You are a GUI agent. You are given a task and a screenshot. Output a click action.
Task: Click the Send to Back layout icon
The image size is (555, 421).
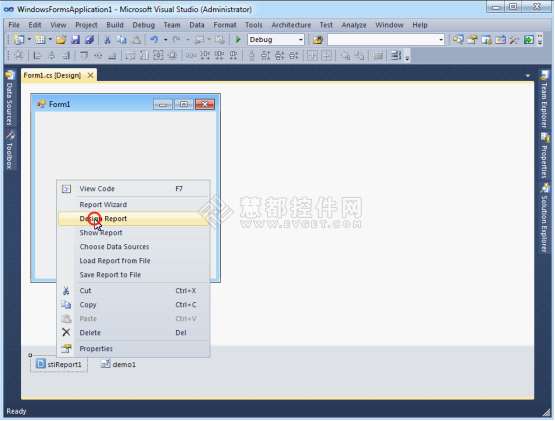click(360, 56)
